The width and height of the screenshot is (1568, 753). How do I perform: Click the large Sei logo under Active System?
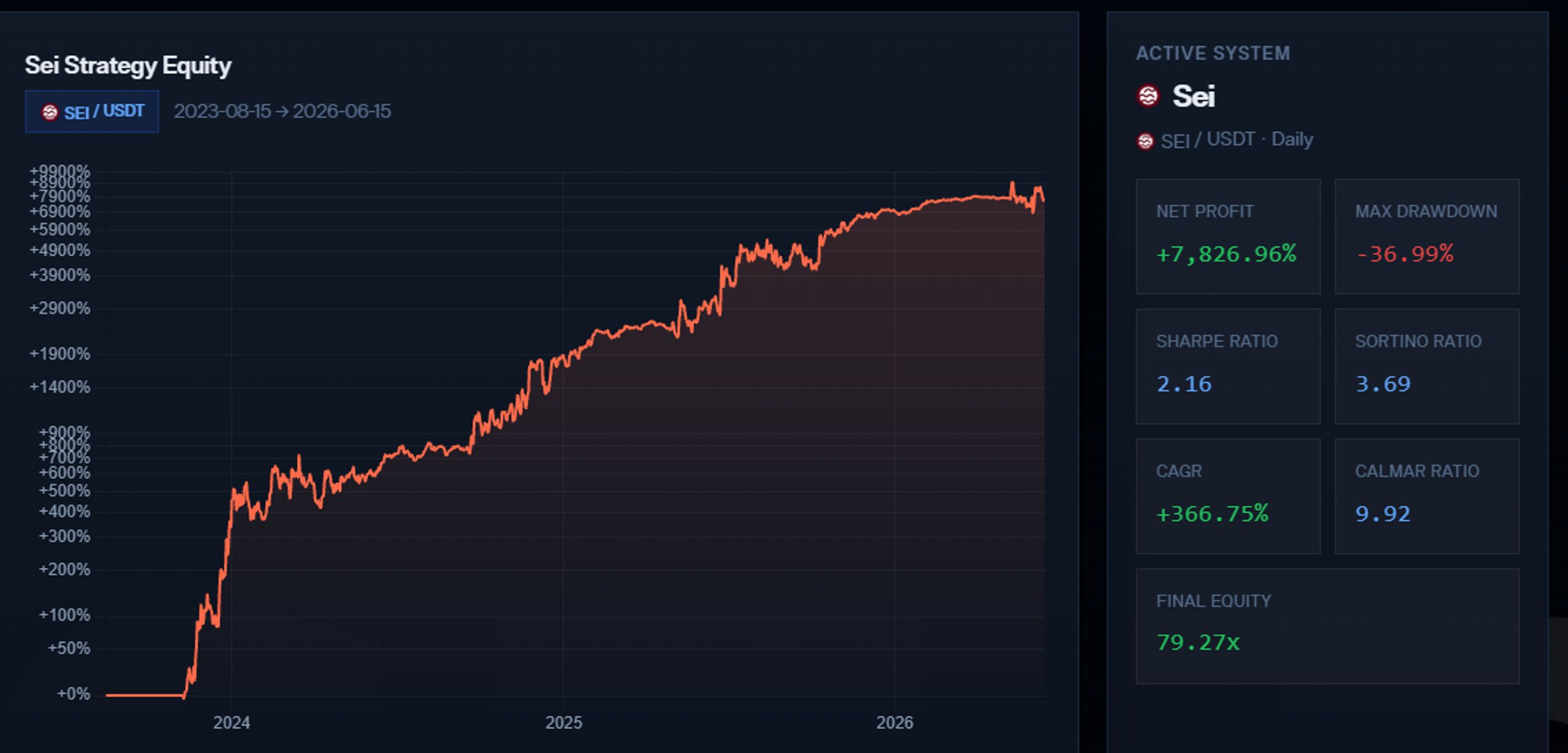tap(1148, 96)
